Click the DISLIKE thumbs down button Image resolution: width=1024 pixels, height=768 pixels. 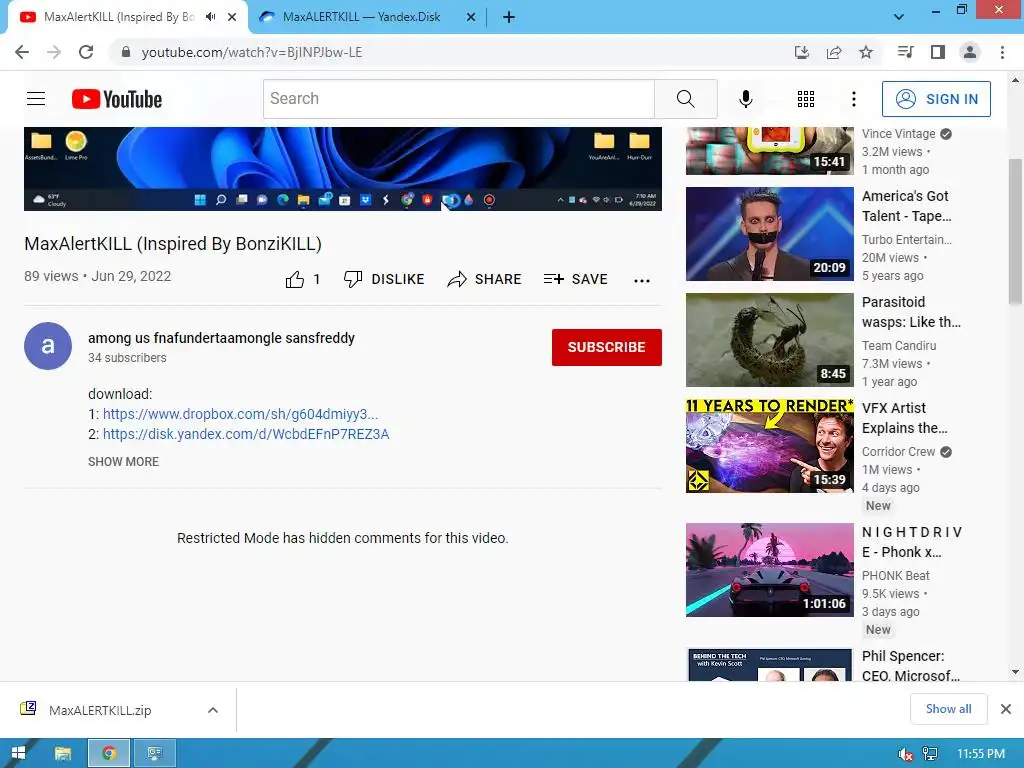pos(384,280)
